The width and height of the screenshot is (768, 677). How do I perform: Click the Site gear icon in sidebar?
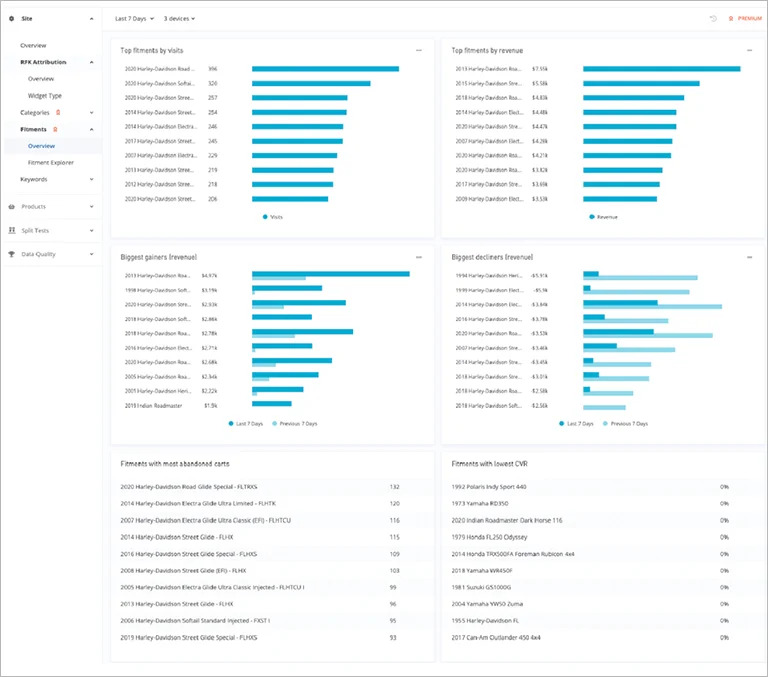pyautogui.click(x=11, y=19)
